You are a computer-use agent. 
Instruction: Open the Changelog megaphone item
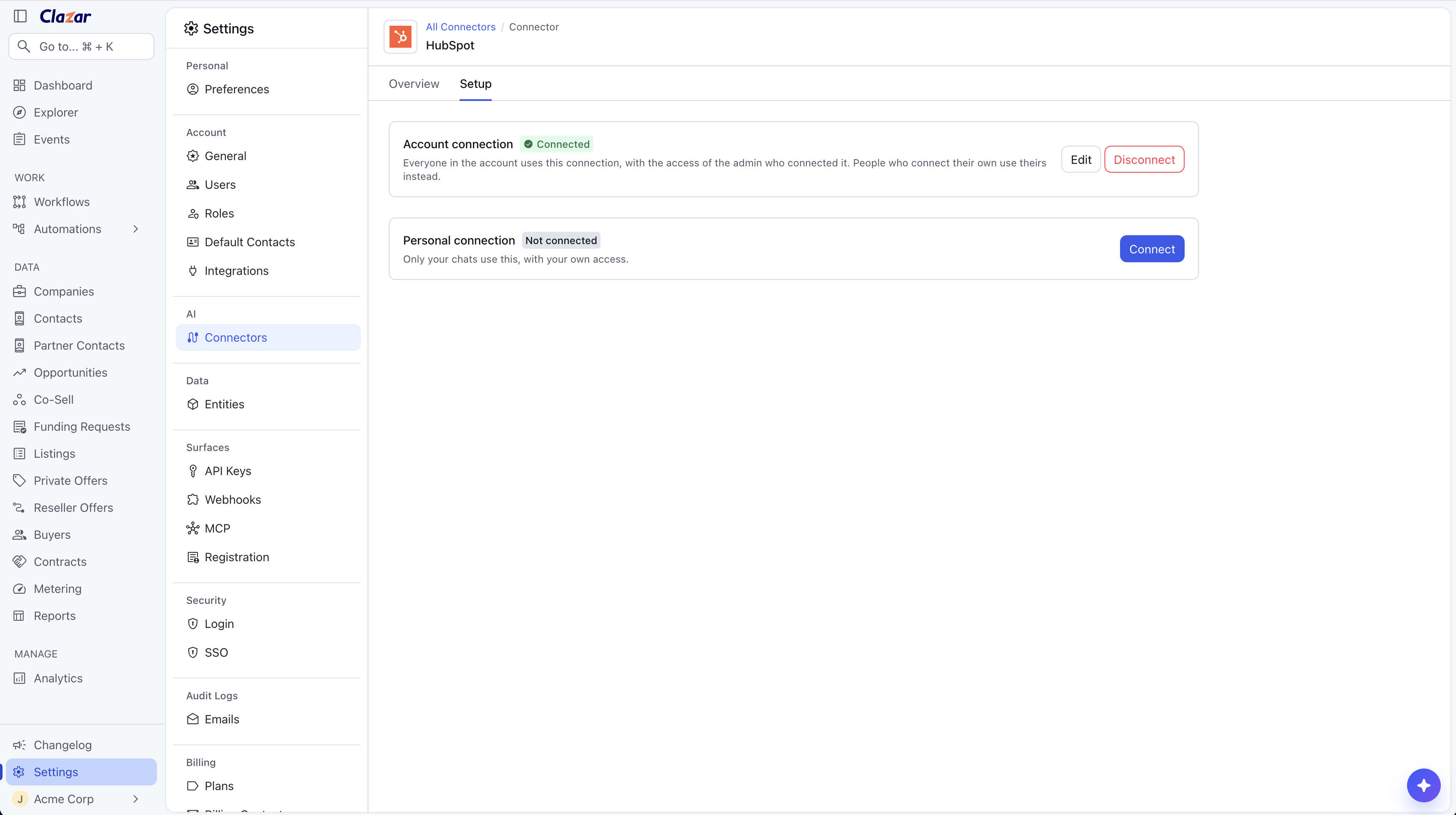point(63,745)
